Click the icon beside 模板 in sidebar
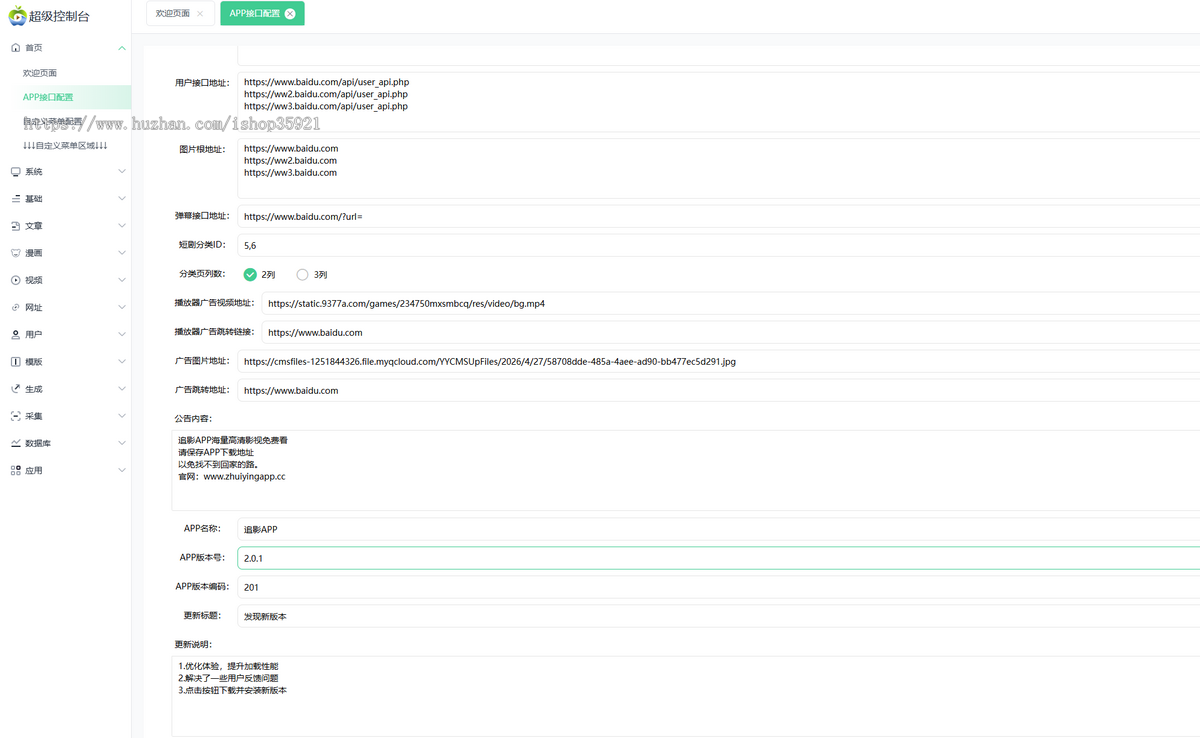Viewport: 1200px width, 738px height. [15, 361]
